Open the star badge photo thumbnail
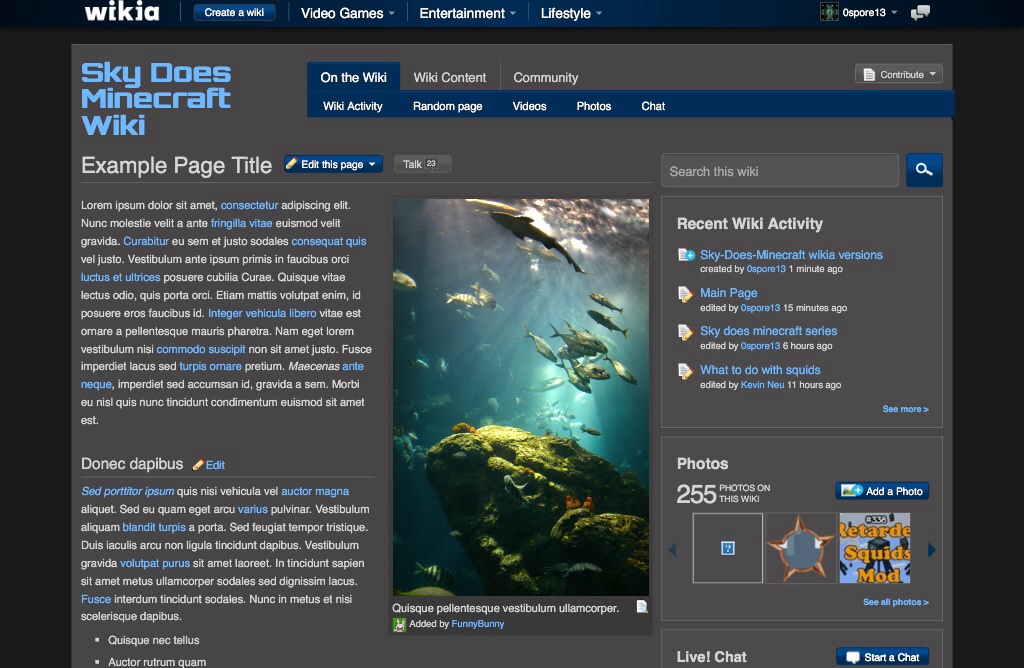The image size is (1024, 668). coord(801,548)
